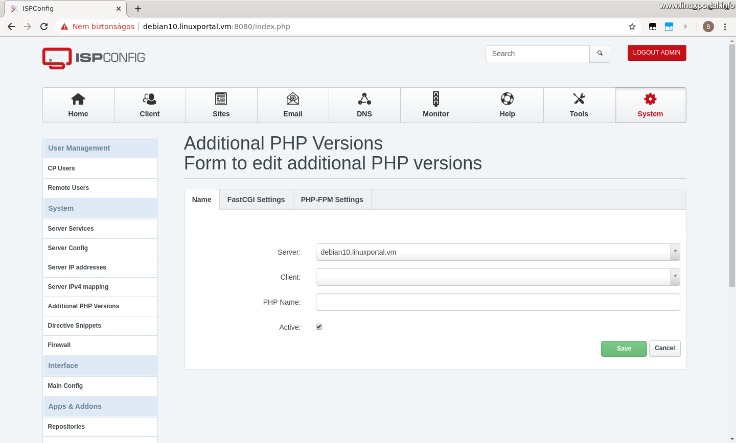Click the blue extension icon in toolbar

(x=669, y=27)
